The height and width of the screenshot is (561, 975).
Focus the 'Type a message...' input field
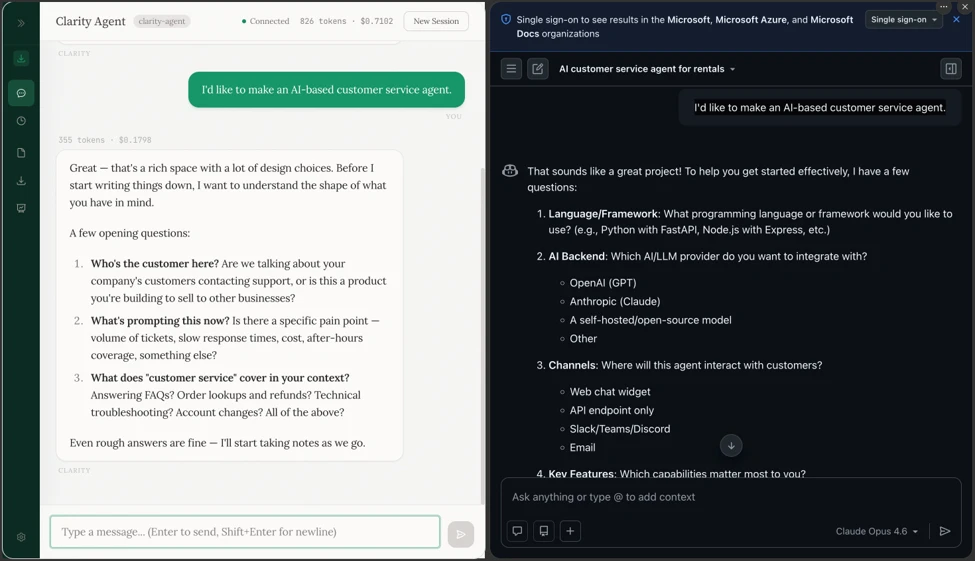coord(245,532)
